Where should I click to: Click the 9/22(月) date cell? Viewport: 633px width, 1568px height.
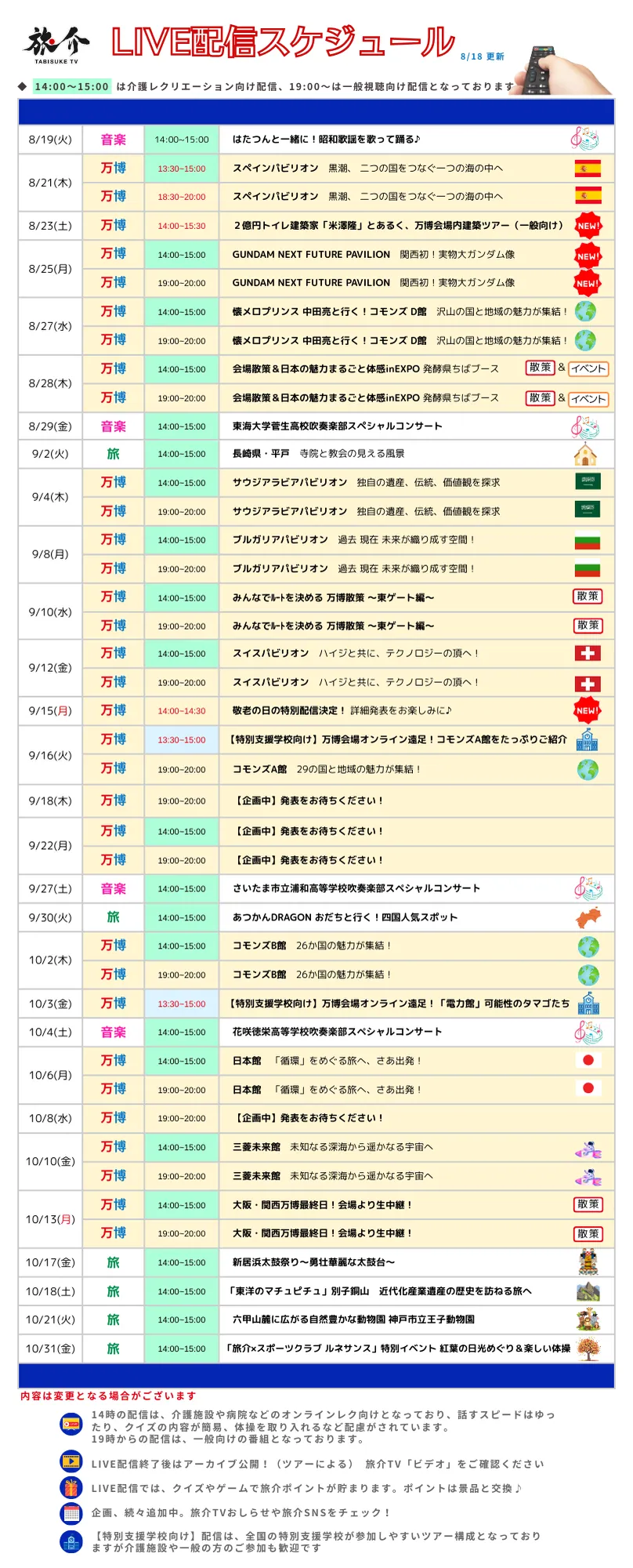[x=50, y=846]
